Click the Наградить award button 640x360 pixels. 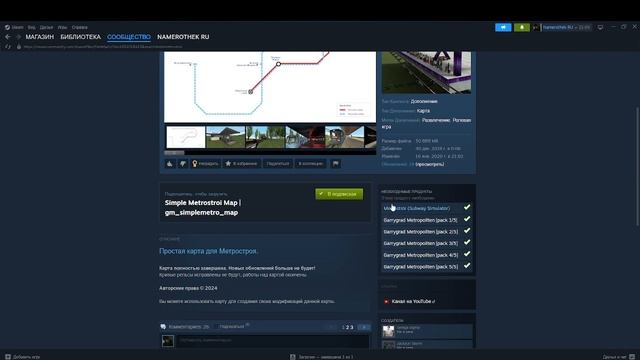tap(205, 164)
